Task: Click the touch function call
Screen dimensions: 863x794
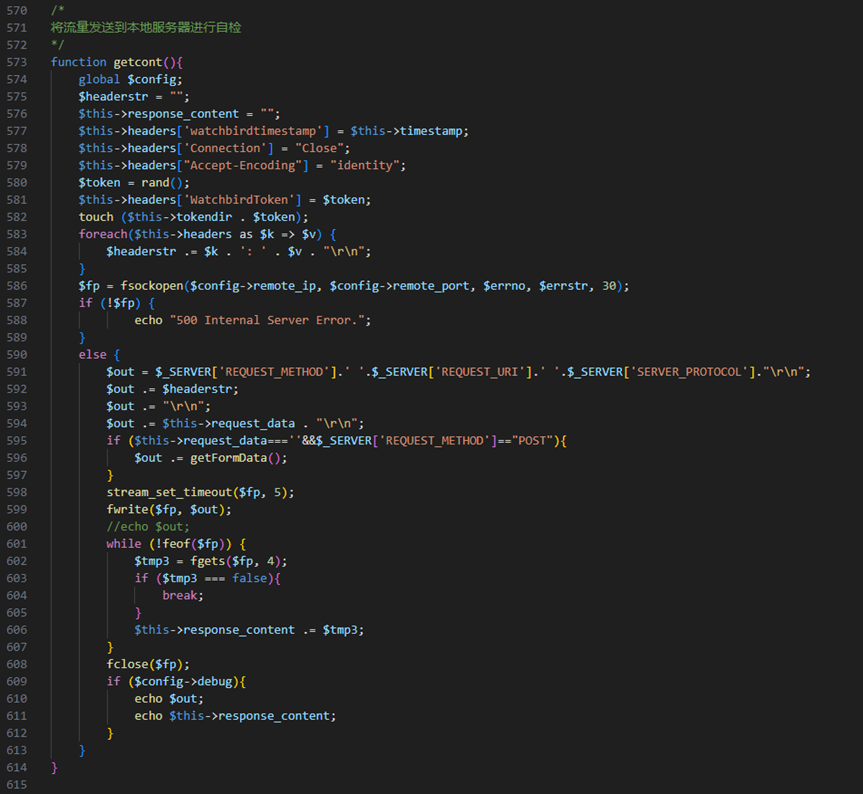Action: tap(96, 217)
